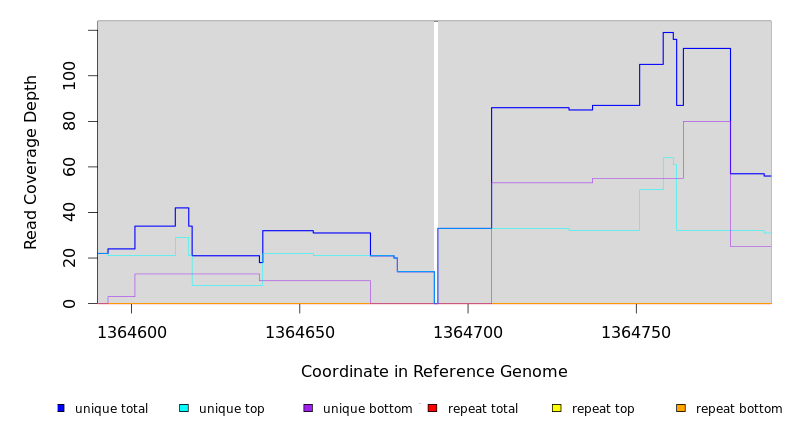Select the 'repeat top' legend label
The width and height of the screenshot is (792, 432).
(603, 409)
